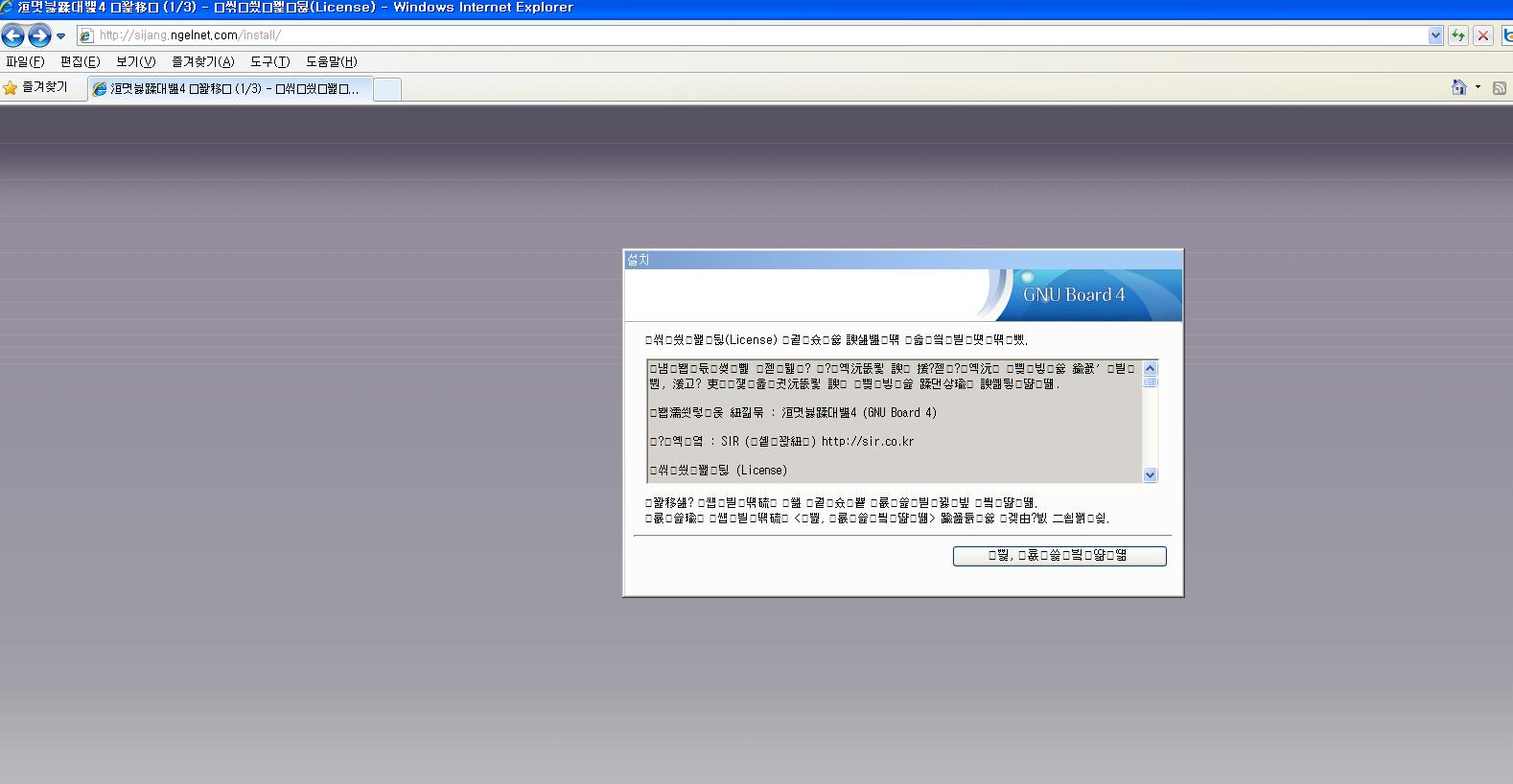Click the browser Back arrow button

13,36
